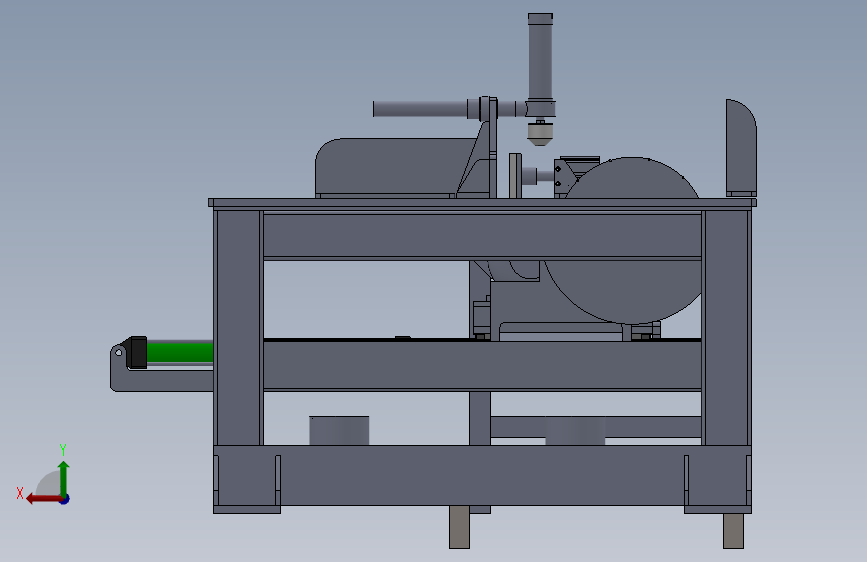The height and width of the screenshot is (562, 867).
Task: Click the blue Z axis dot of triad
Action: 65,499
